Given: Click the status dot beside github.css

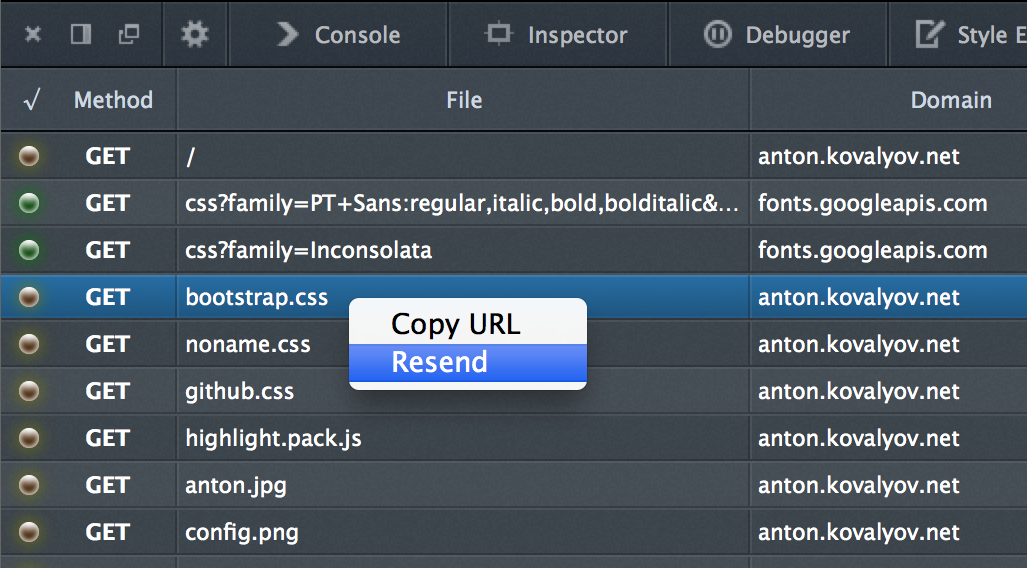Looking at the screenshot, I should [30, 391].
